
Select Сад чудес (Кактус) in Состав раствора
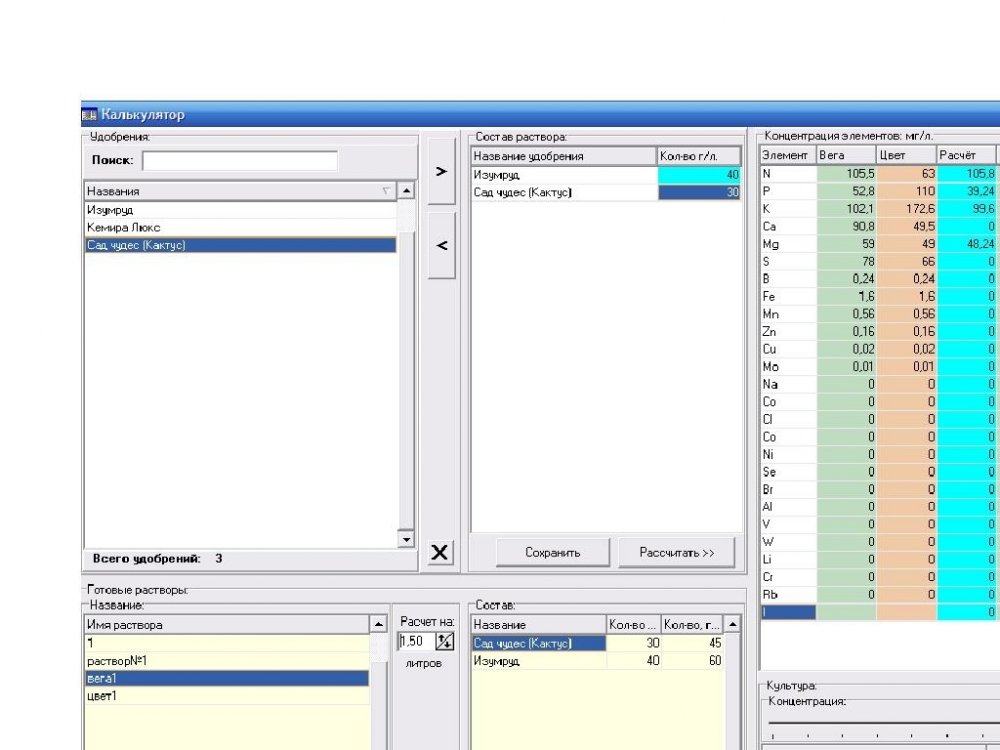click(x=564, y=193)
